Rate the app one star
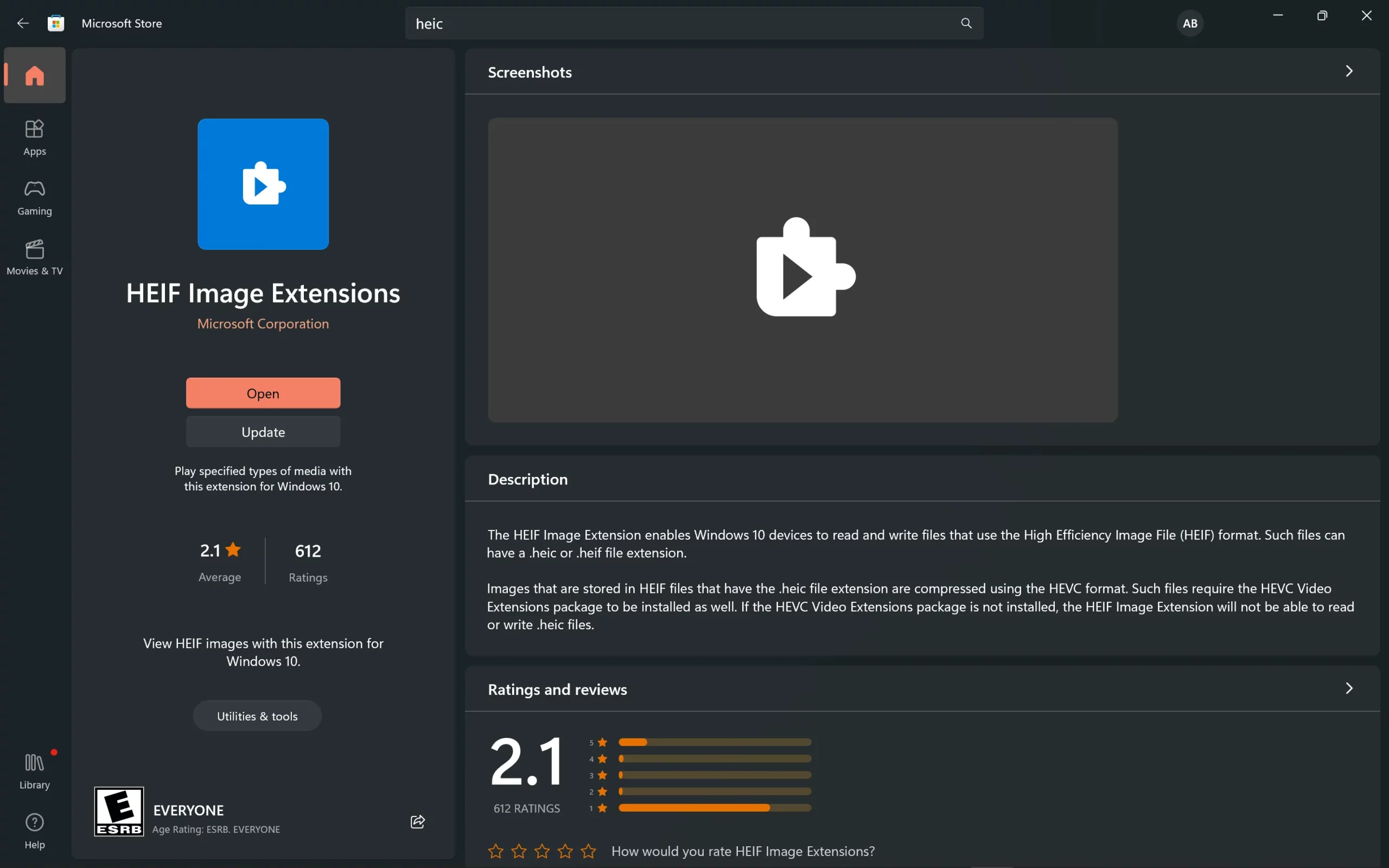 [x=495, y=851]
